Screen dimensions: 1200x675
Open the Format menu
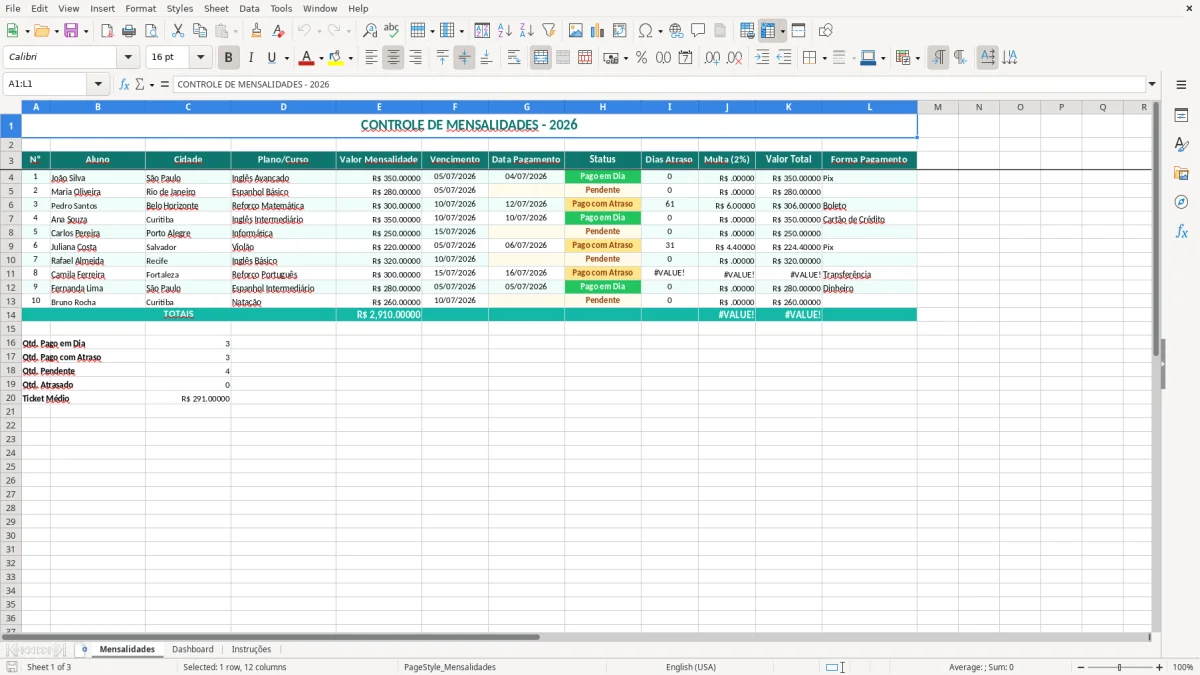(x=141, y=8)
